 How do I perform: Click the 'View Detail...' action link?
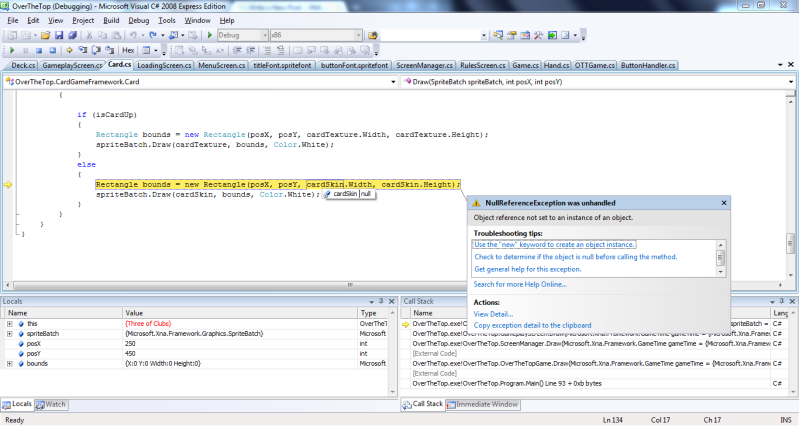(x=493, y=314)
